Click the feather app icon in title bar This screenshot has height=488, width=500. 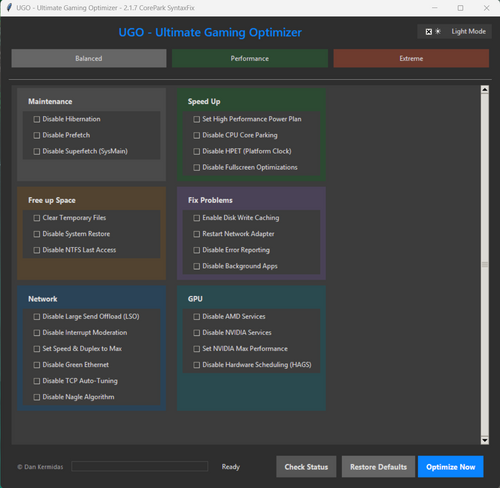tap(9, 7)
